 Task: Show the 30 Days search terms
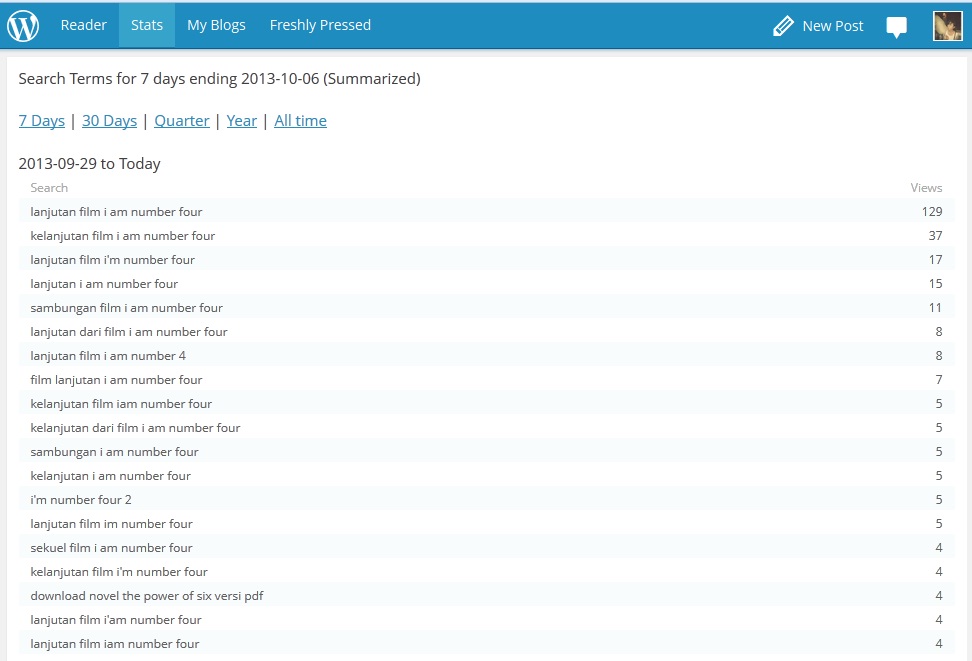(109, 121)
